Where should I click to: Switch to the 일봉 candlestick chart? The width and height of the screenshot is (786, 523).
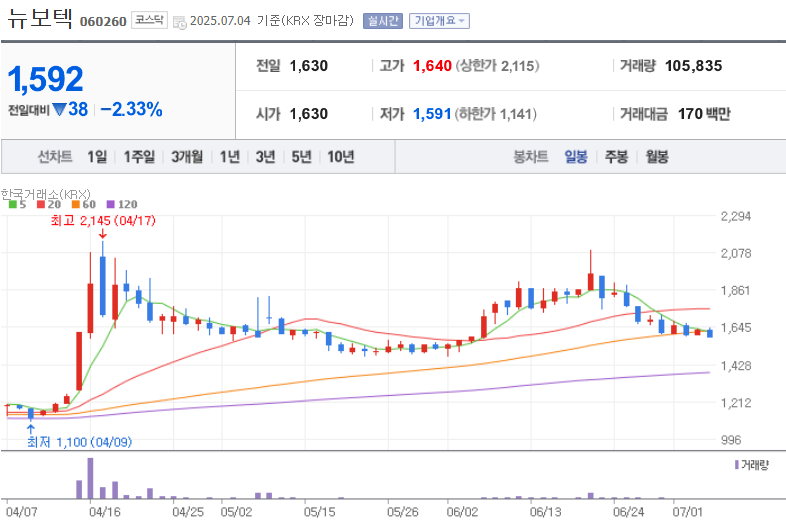(x=576, y=157)
